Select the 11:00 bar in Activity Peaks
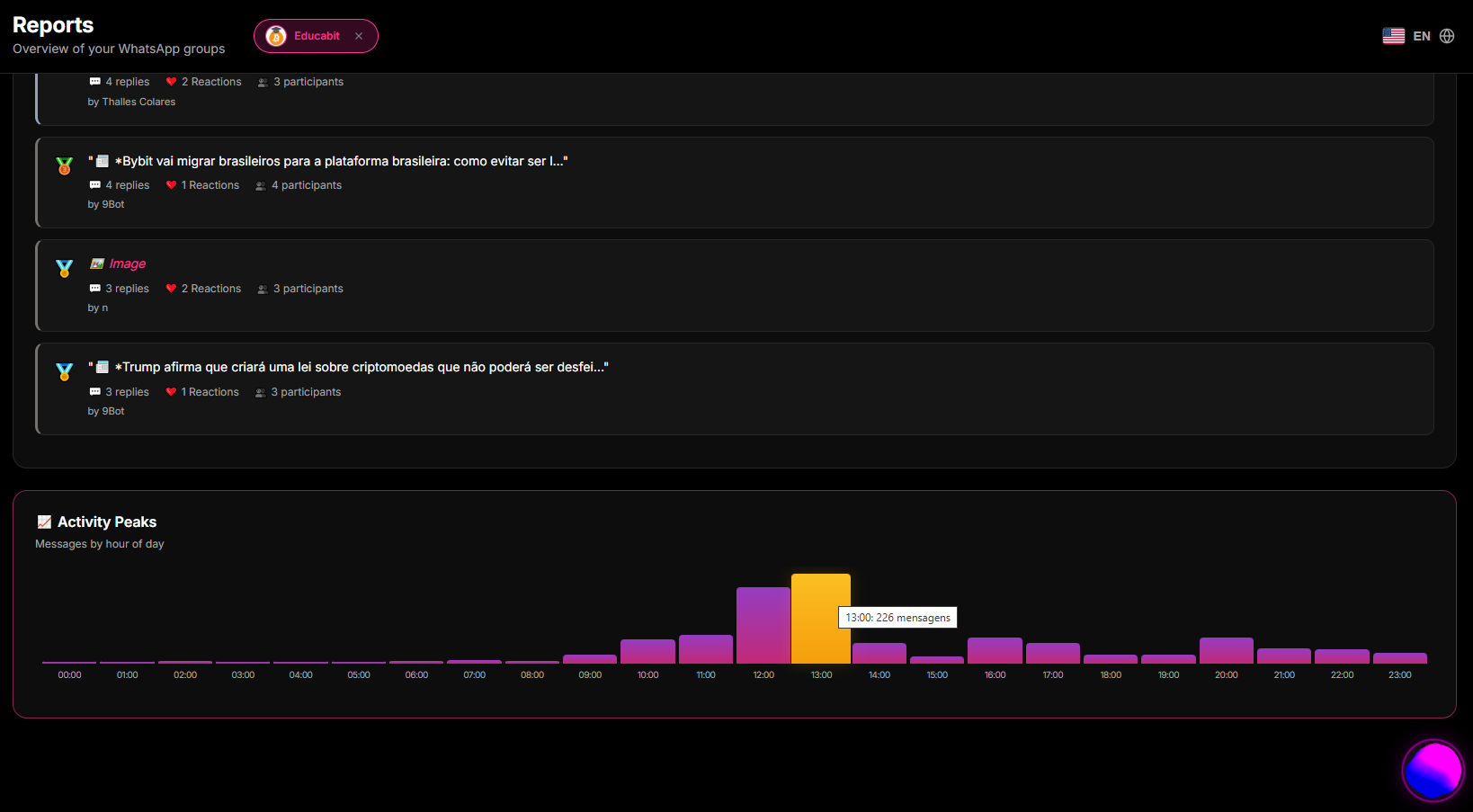 (x=706, y=649)
